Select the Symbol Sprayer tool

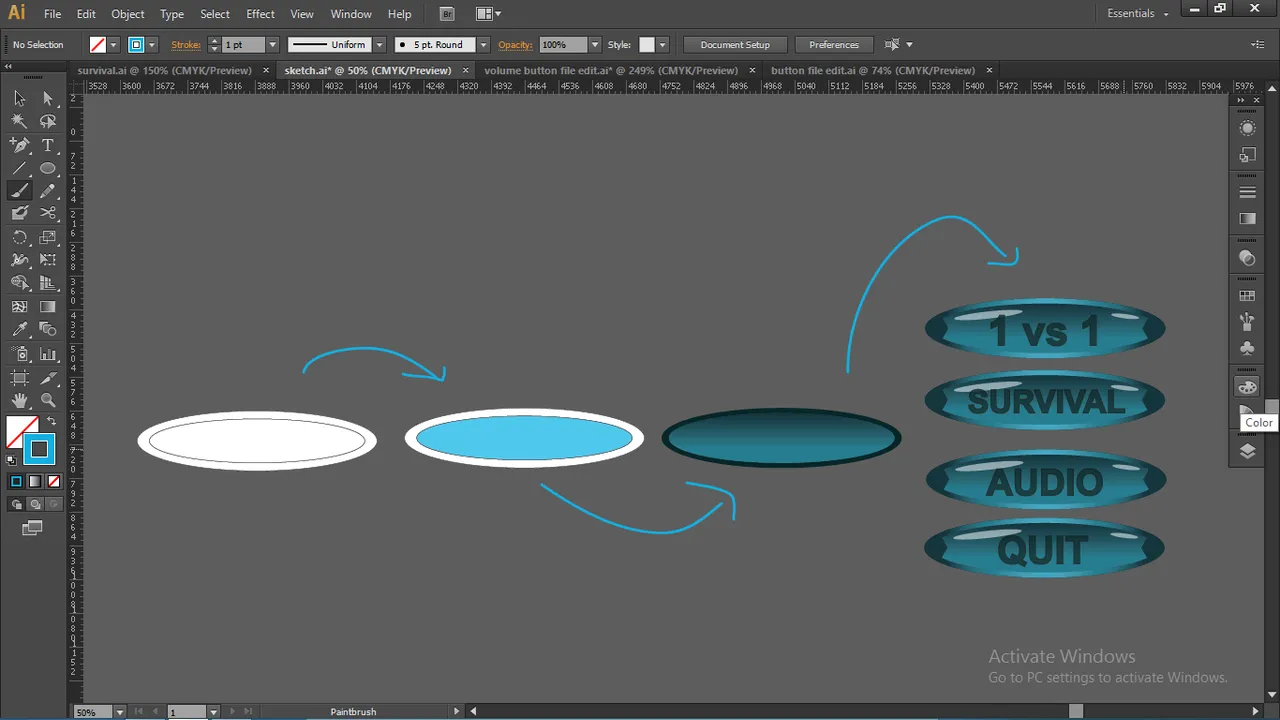tap(19, 354)
